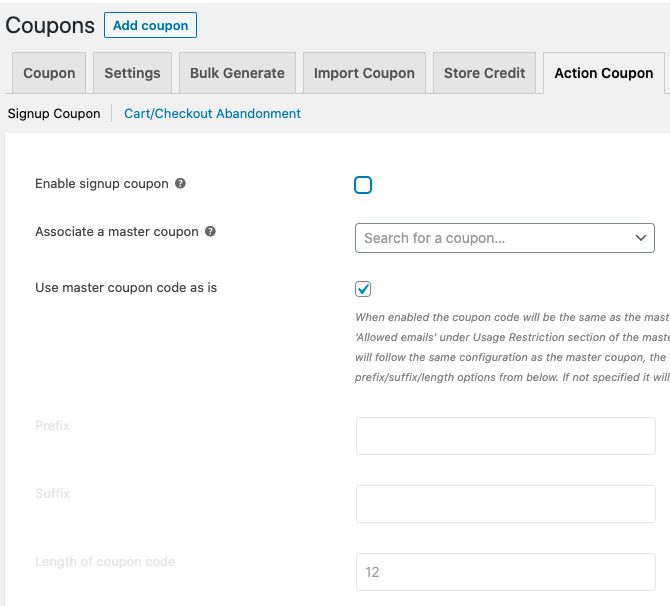This screenshot has height=606, width=670.
Task: Click the dropdown chevron in the coupon search box
Action: click(x=640, y=238)
